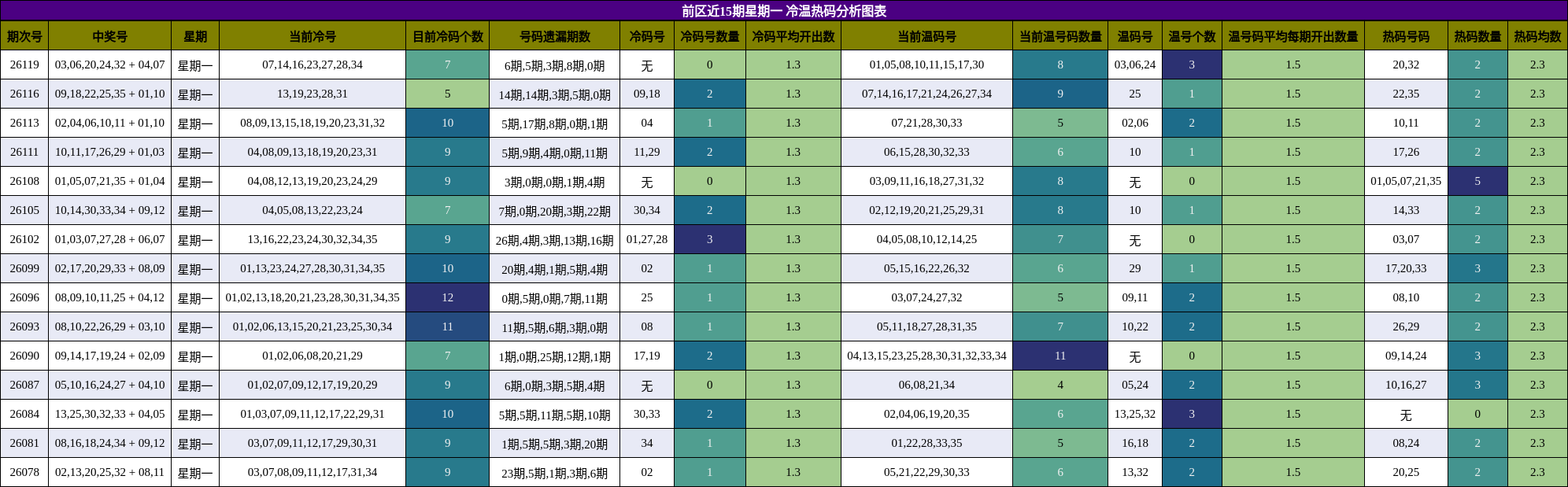
Task: Select the 温号个数 header
Action: [x=1192, y=36]
